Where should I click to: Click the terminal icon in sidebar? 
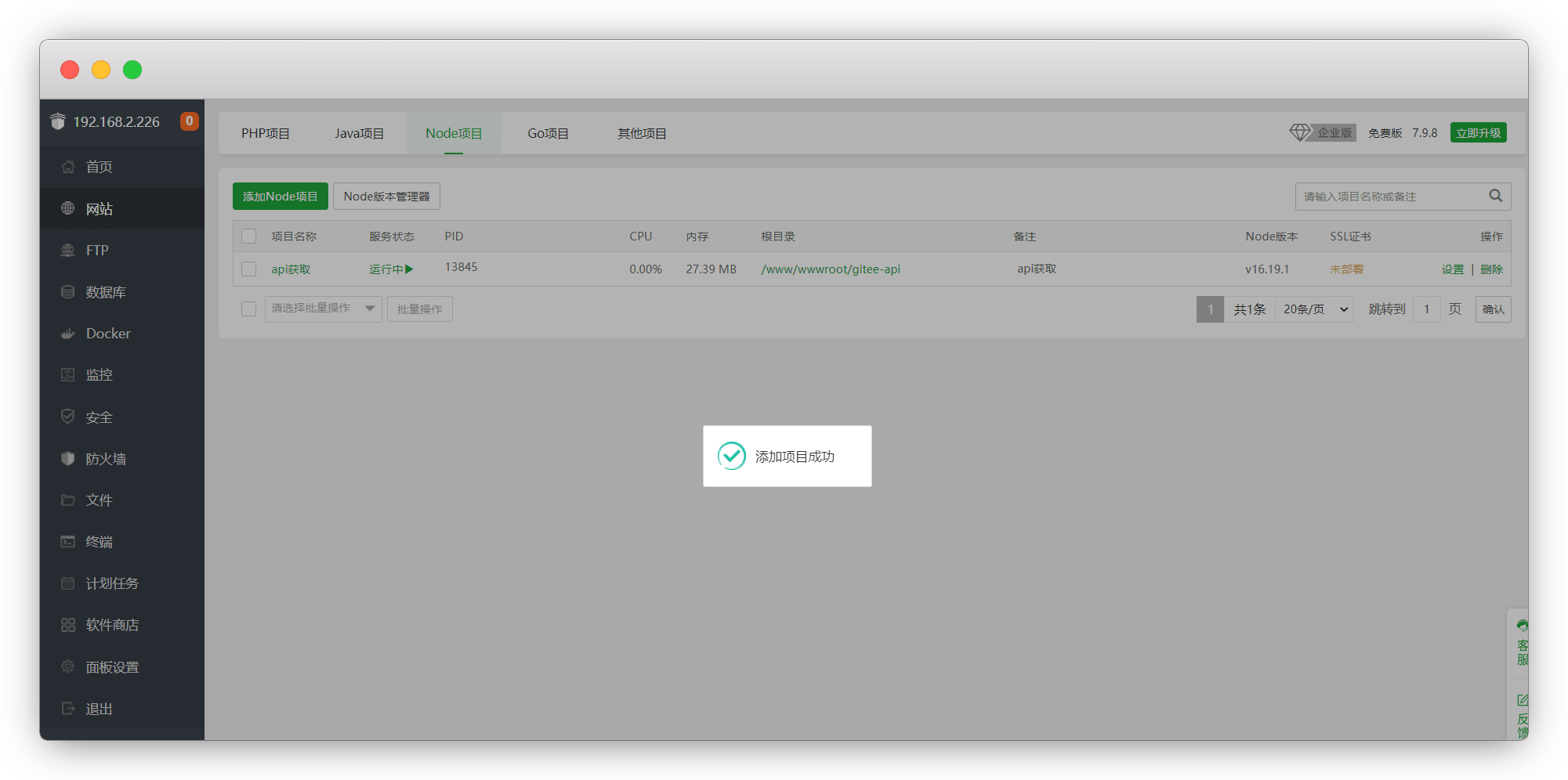coord(68,542)
